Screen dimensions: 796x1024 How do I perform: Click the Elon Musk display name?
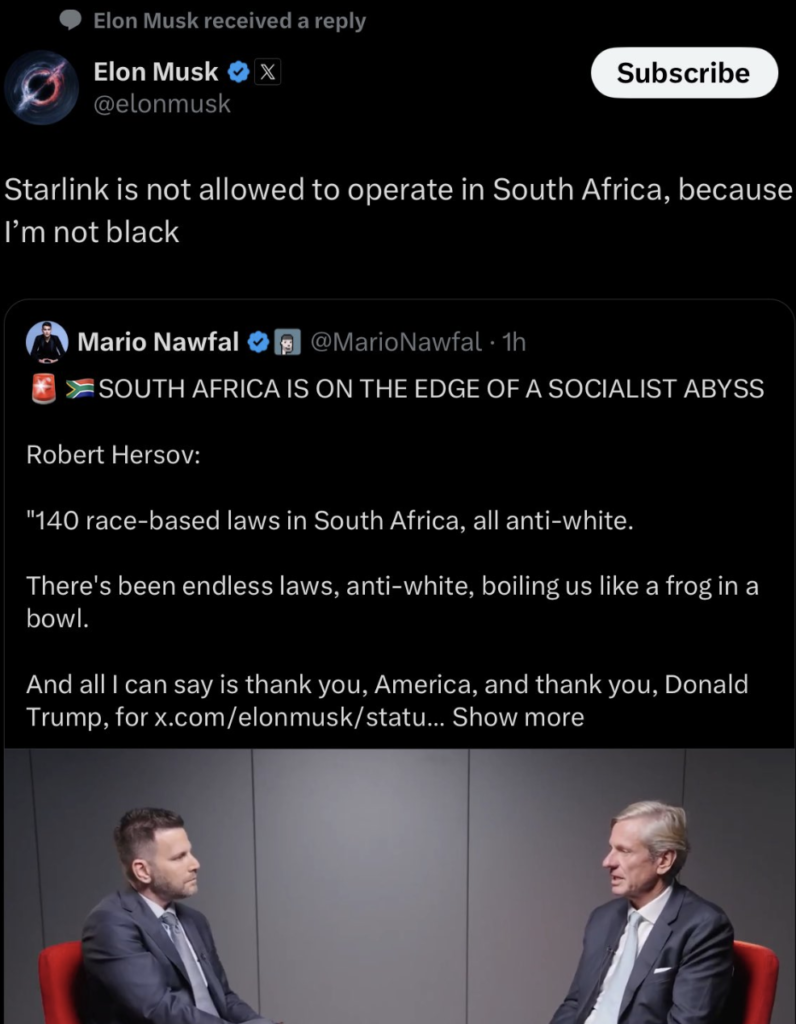(x=155, y=72)
